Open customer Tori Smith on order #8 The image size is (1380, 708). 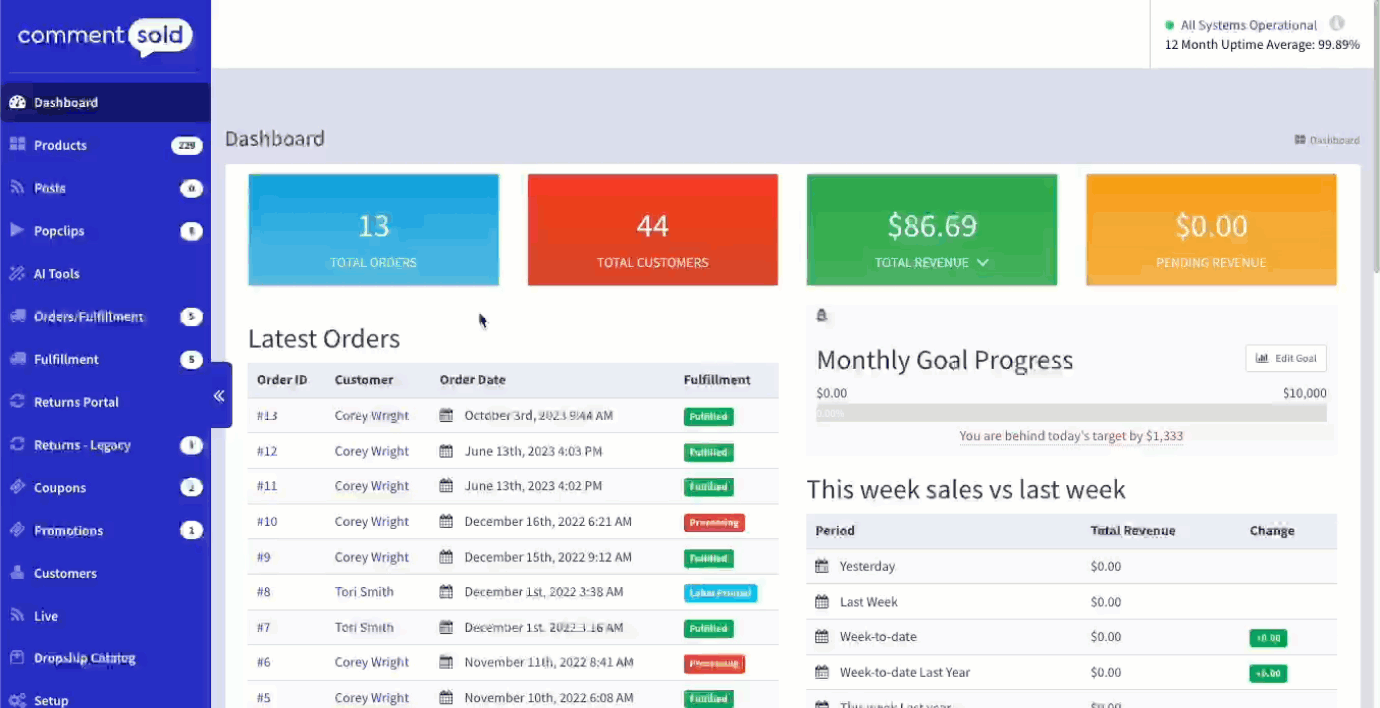pos(364,592)
